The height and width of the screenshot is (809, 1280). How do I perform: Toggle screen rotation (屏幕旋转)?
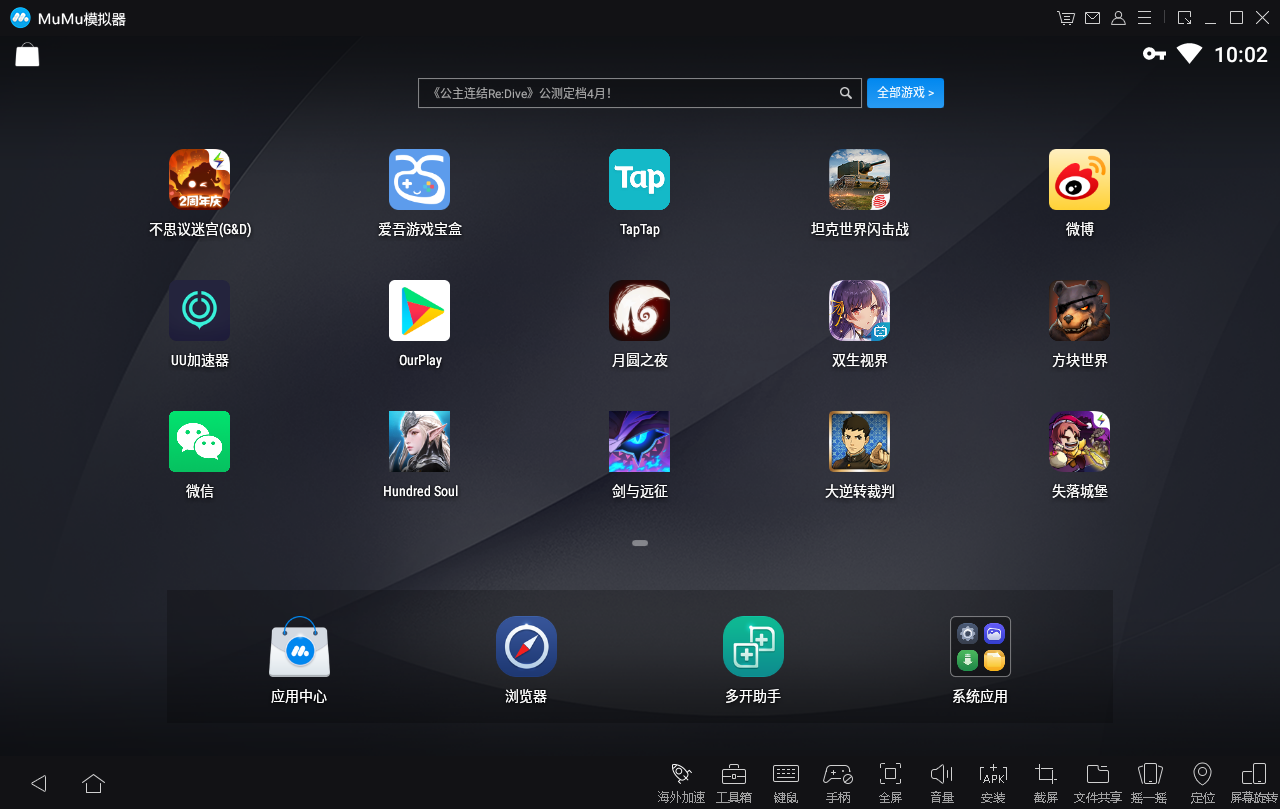[x=1253, y=781]
